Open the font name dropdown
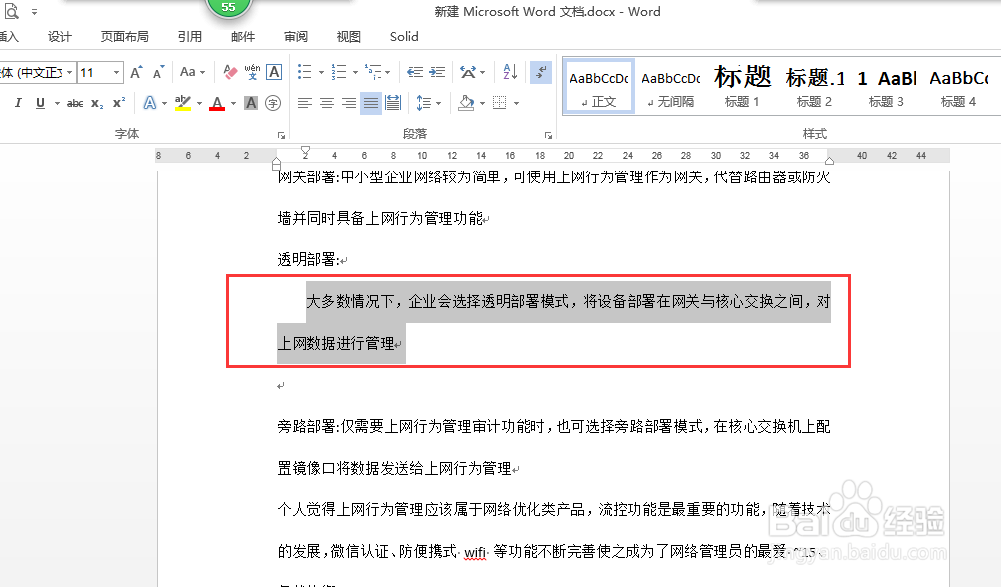This screenshot has width=1001, height=587. click(x=70, y=72)
